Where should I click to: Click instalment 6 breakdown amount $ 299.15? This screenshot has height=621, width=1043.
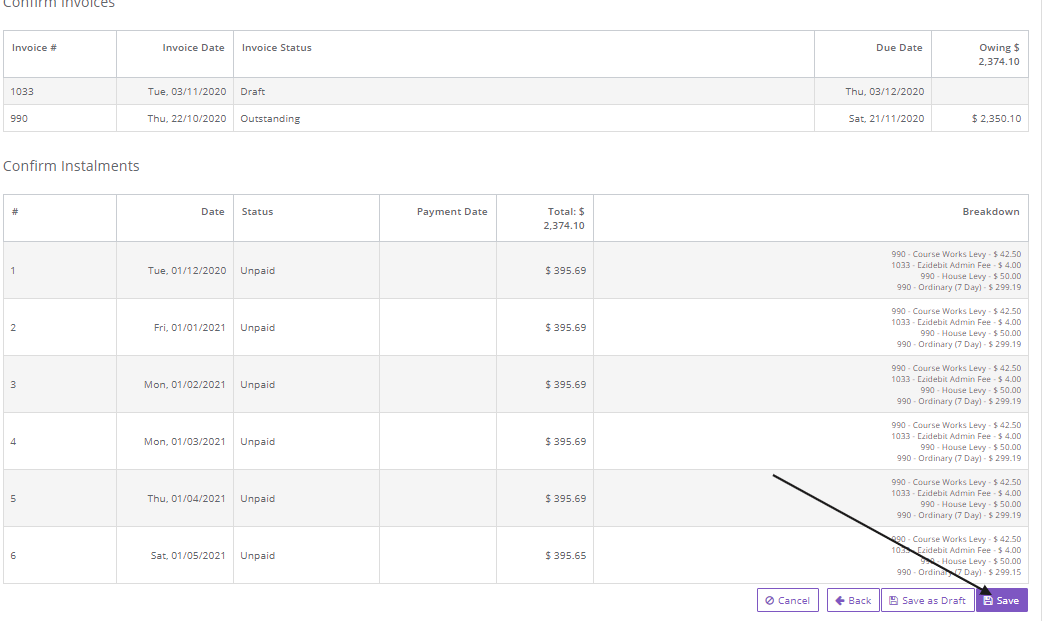[x=1004, y=572]
